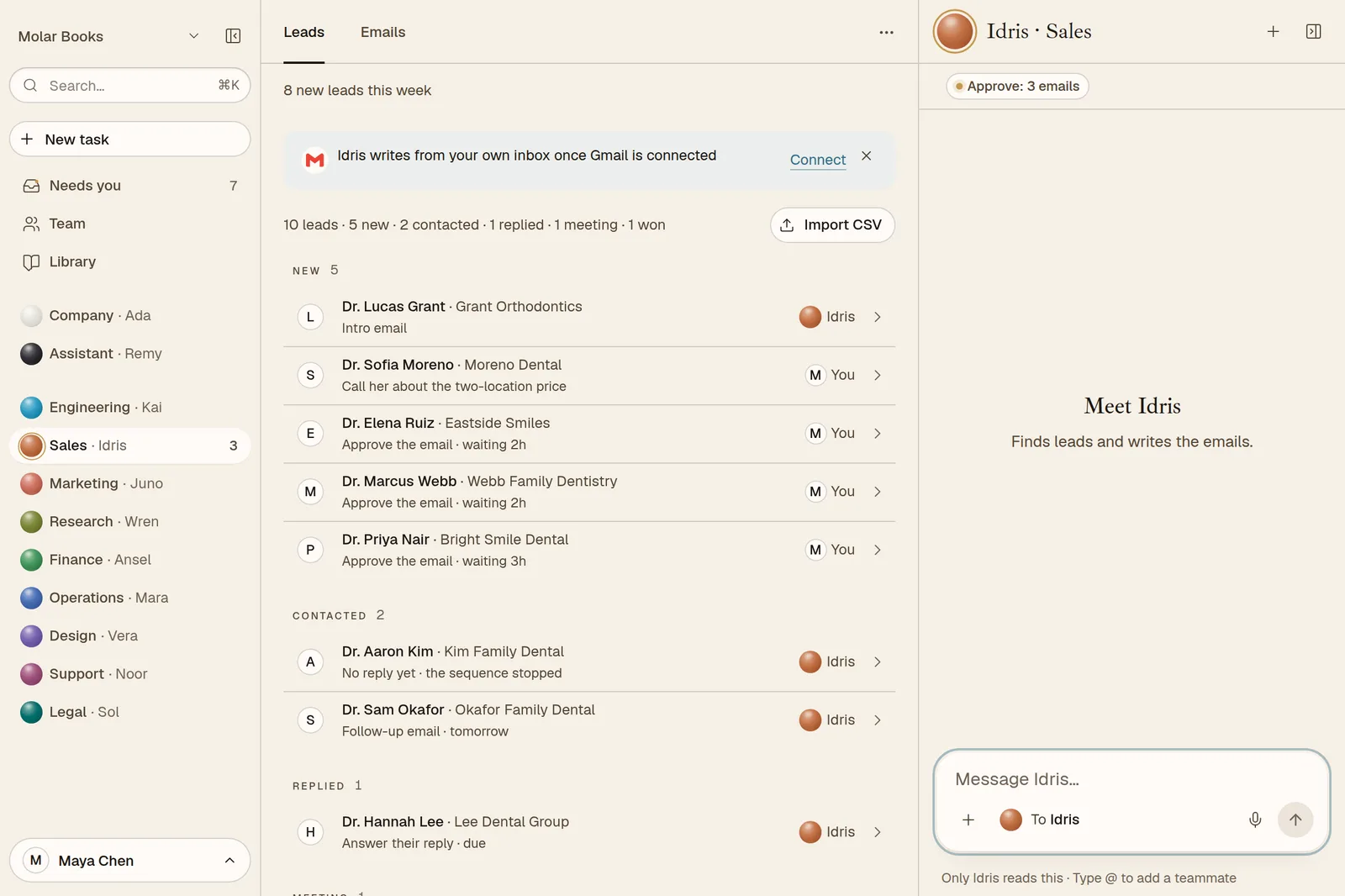Open Dr. Hannah Lee lead chevron
The image size is (1345, 896).
(x=877, y=832)
